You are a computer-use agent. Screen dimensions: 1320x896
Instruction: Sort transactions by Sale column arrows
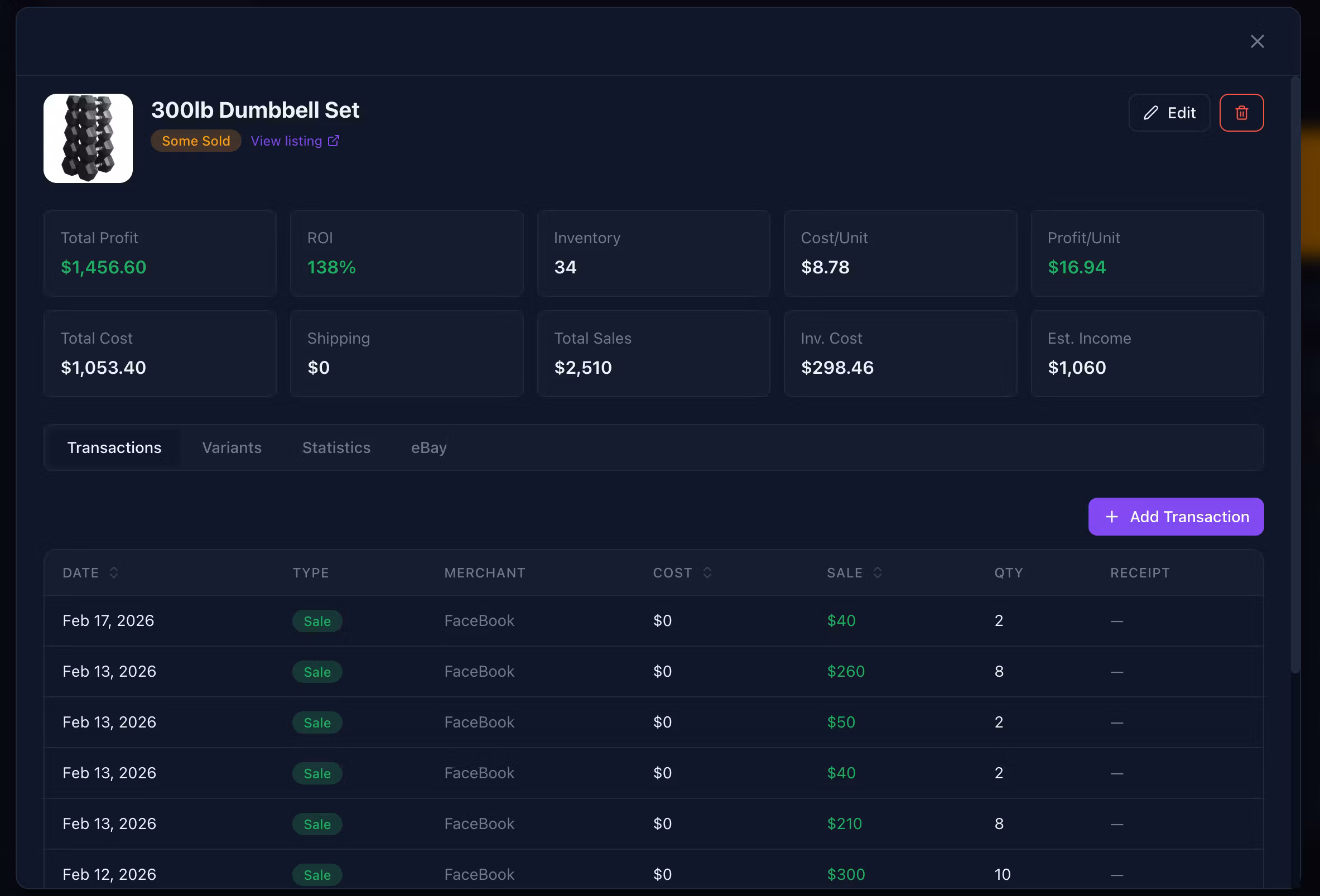point(877,572)
